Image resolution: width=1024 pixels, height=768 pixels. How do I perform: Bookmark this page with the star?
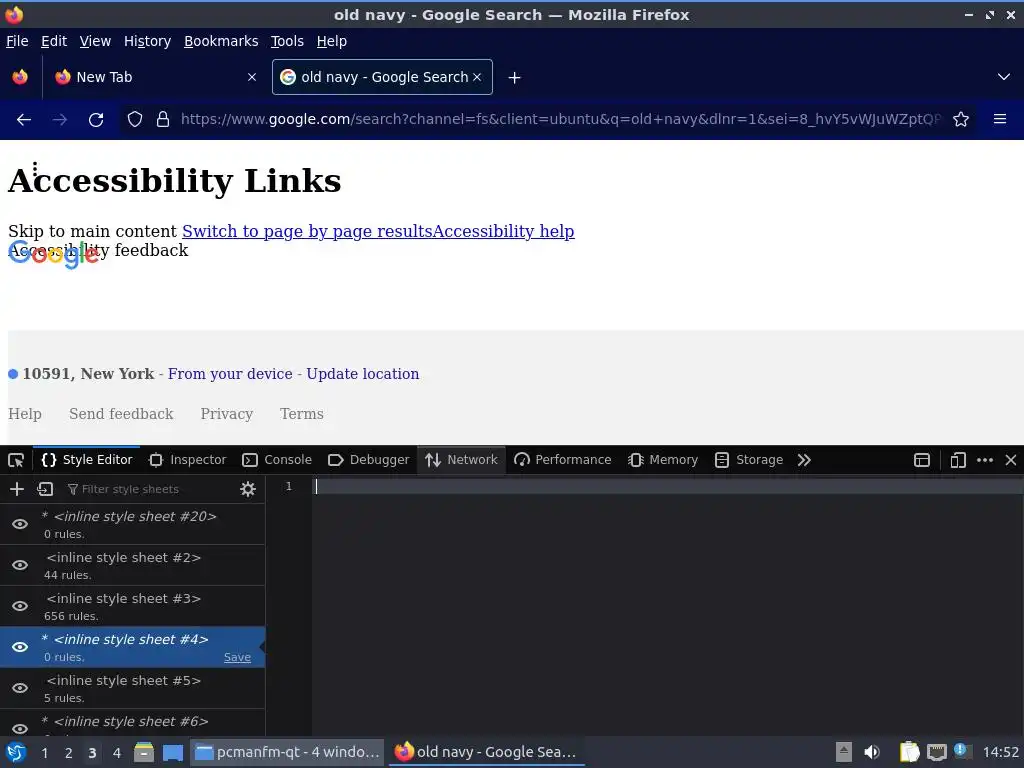(961, 120)
